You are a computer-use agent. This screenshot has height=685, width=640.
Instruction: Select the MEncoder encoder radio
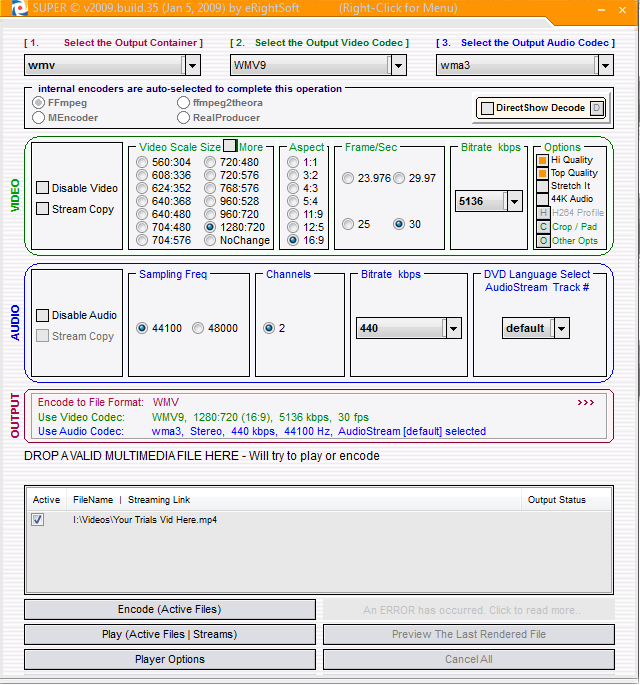(x=38, y=118)
